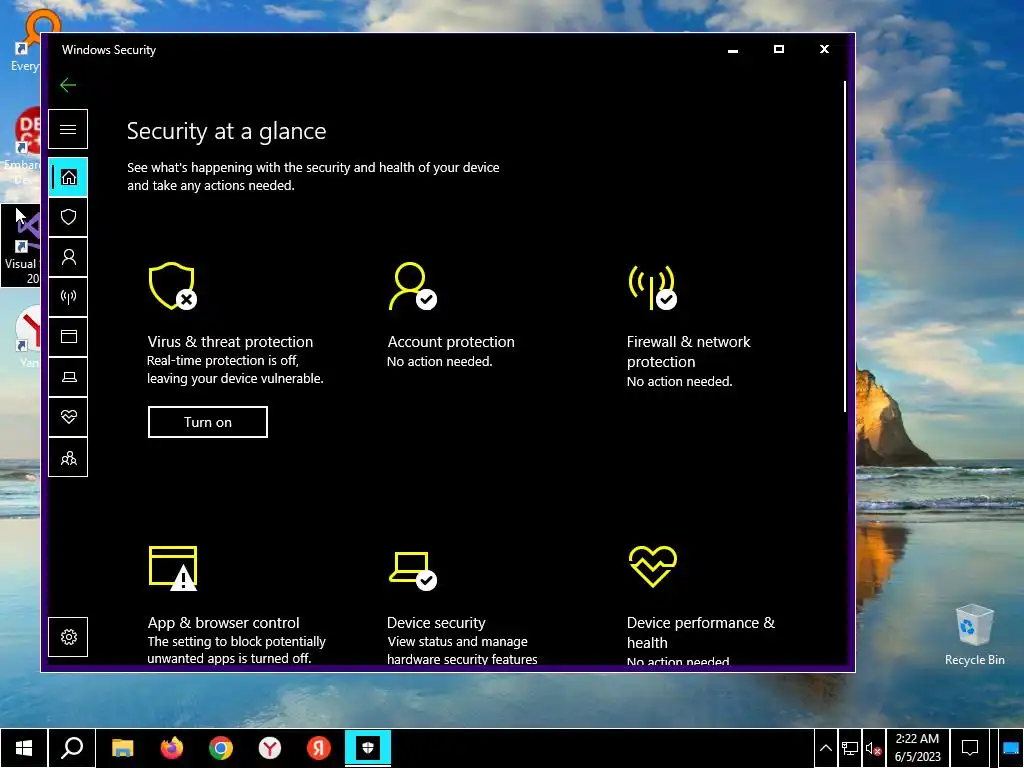The image size is (1024, 768).
Task: Click the Firewall & network antenna tile icon
Action: point(652,287)
